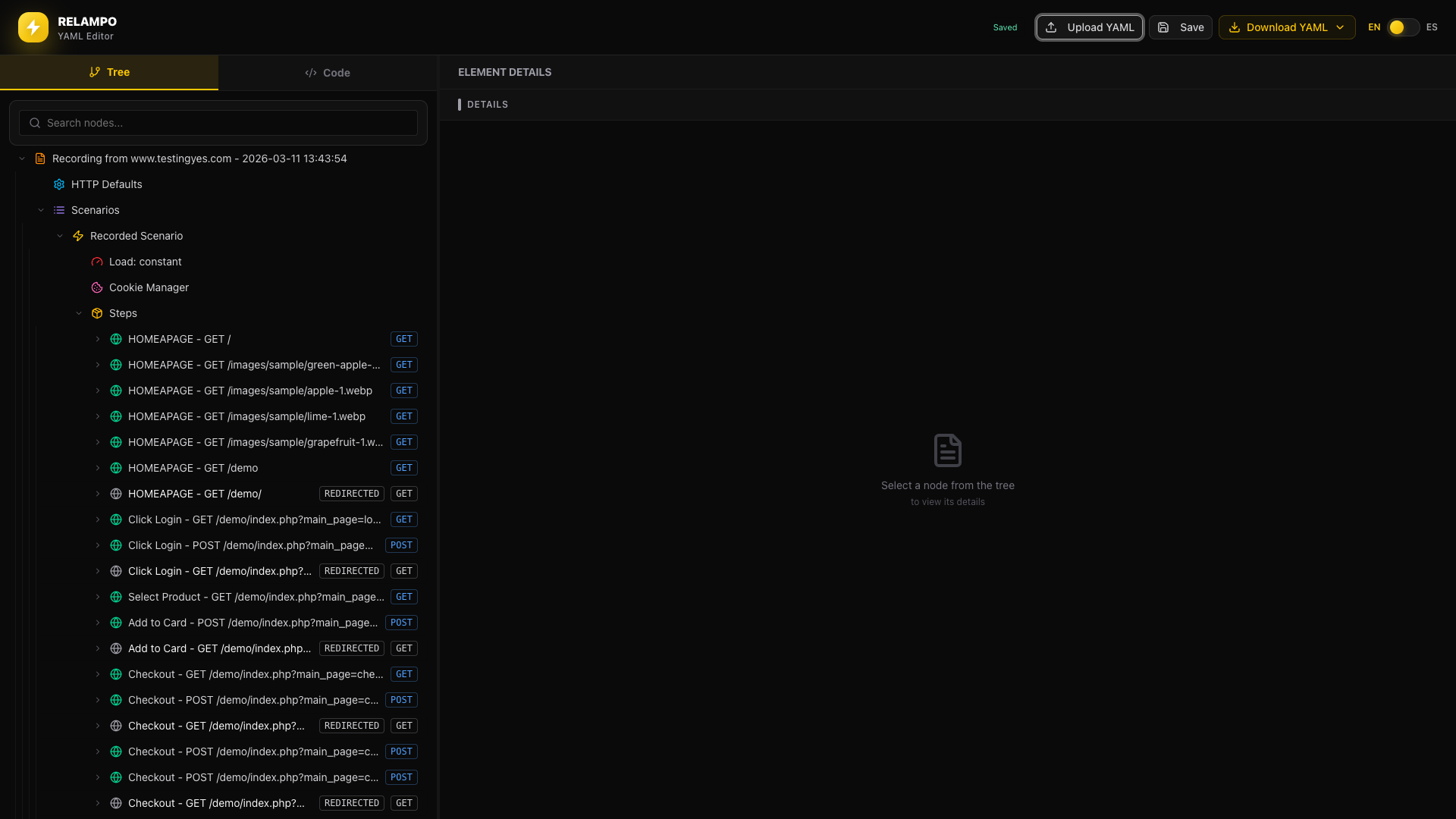Select the HTTP Defaults gear icon
The width and height of the screenshot is (1456, 819).
pos(59,184)
